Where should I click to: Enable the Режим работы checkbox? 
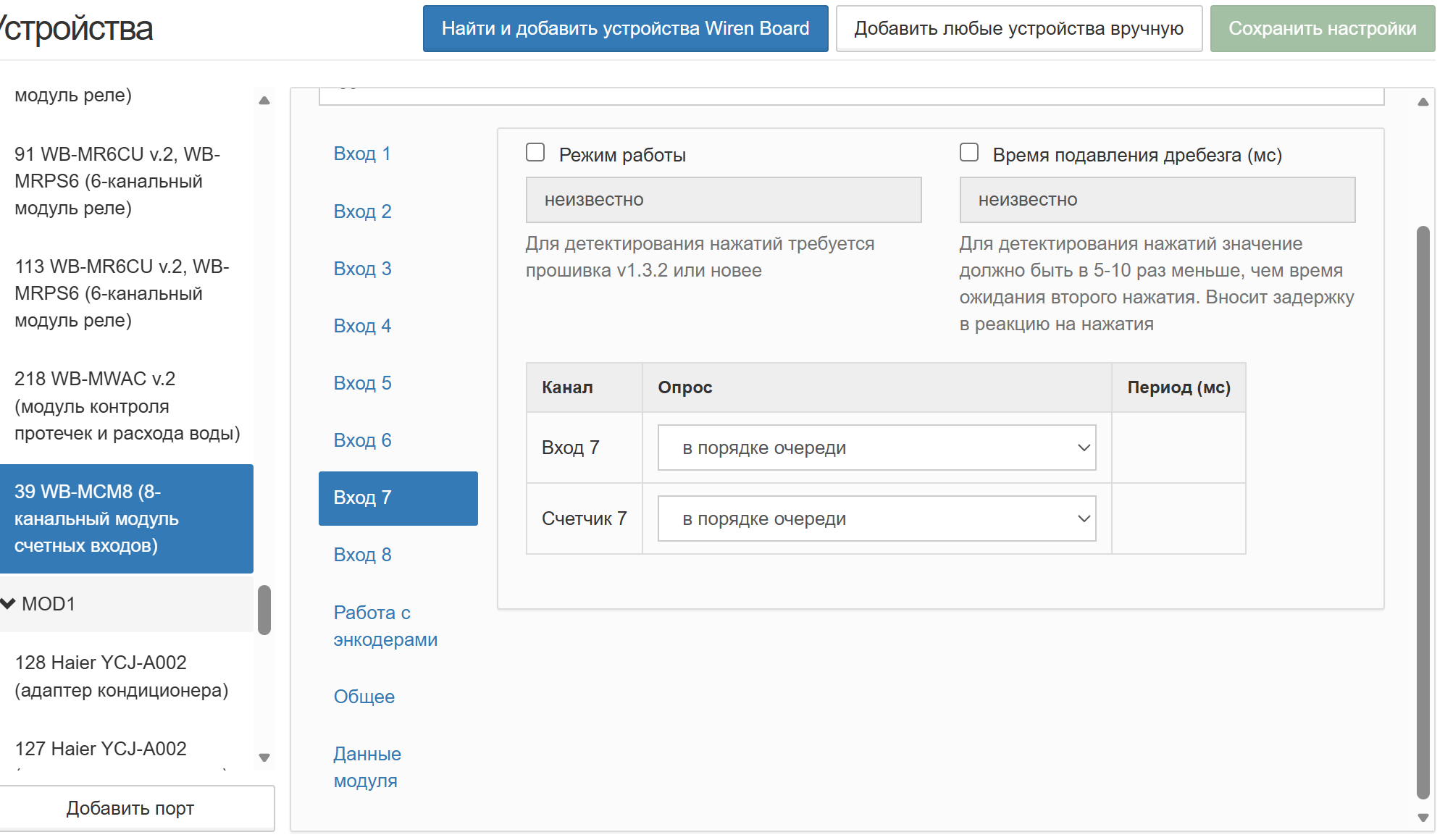click(535, 152)
